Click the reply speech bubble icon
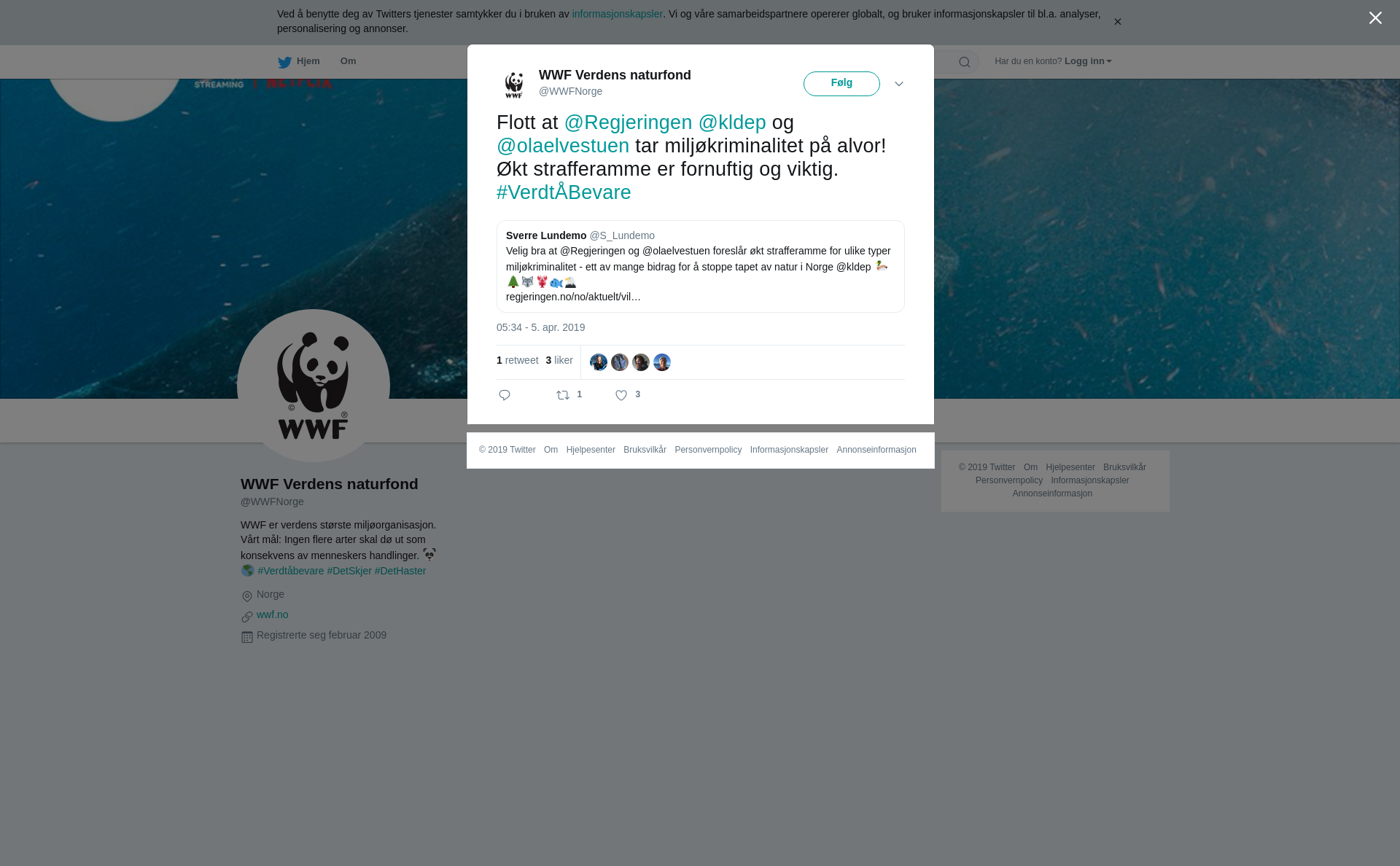 505,395
